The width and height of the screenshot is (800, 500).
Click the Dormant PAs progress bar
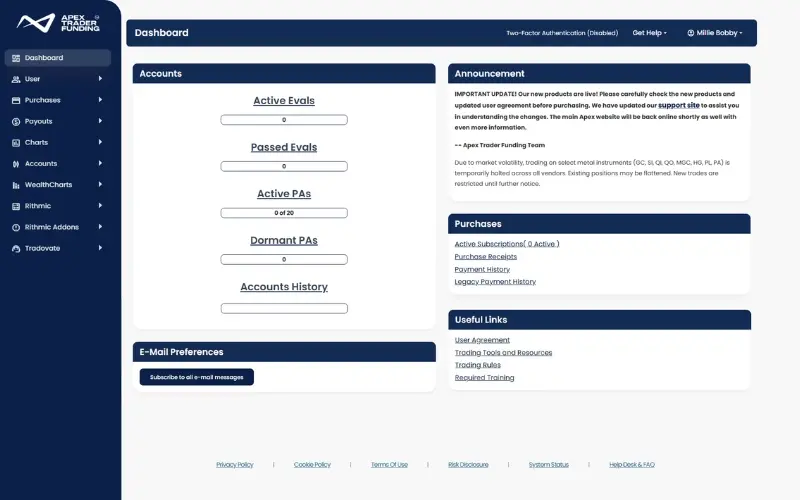coord(284,259)
